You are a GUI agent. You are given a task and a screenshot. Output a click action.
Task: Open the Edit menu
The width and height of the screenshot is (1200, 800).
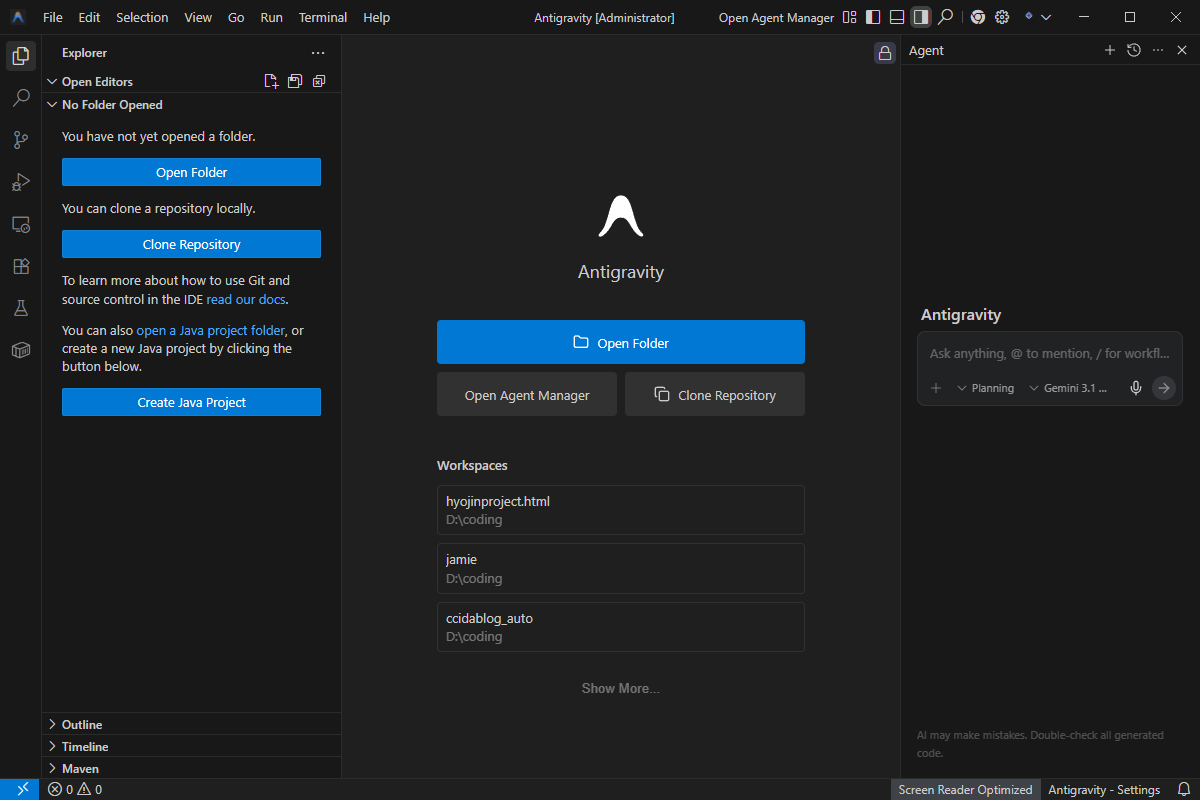point(89,17)
